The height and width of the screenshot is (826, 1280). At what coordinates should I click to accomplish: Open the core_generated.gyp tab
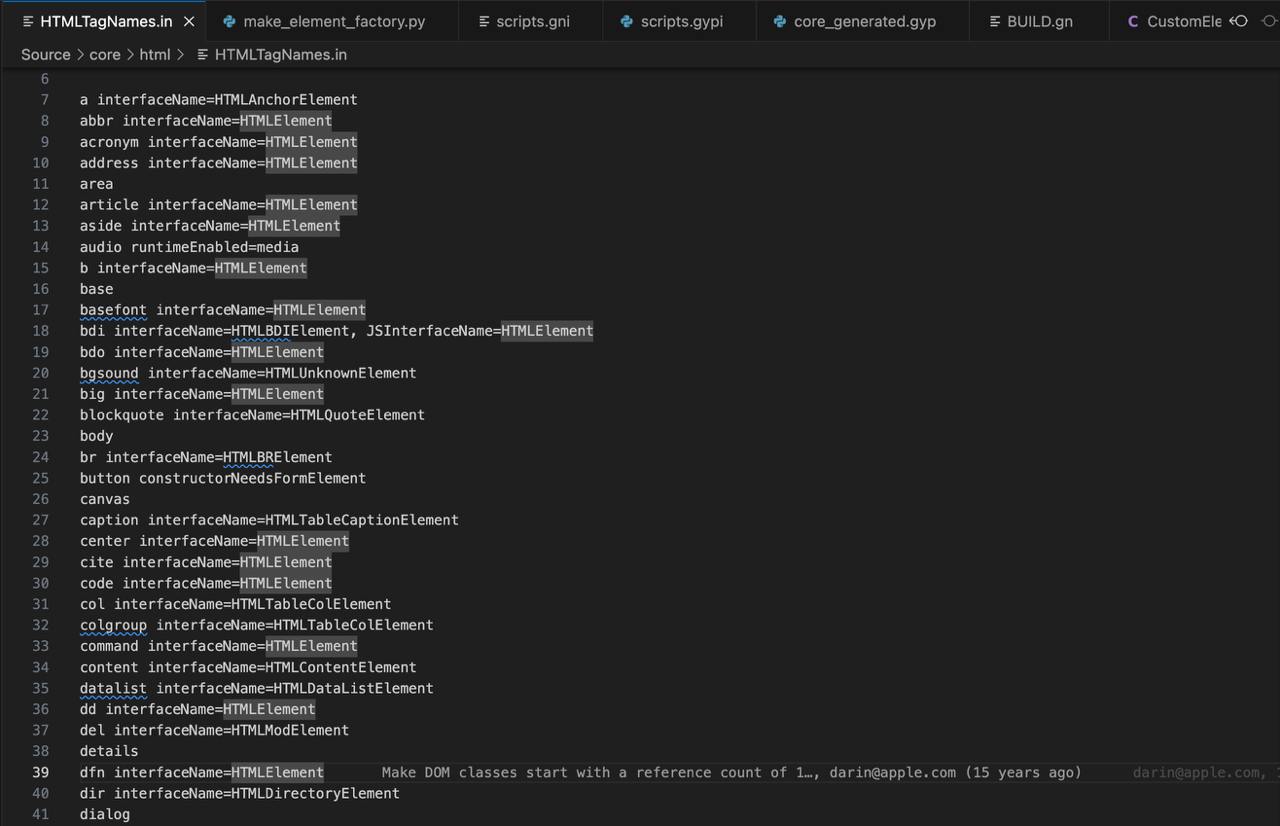point(864,21)
